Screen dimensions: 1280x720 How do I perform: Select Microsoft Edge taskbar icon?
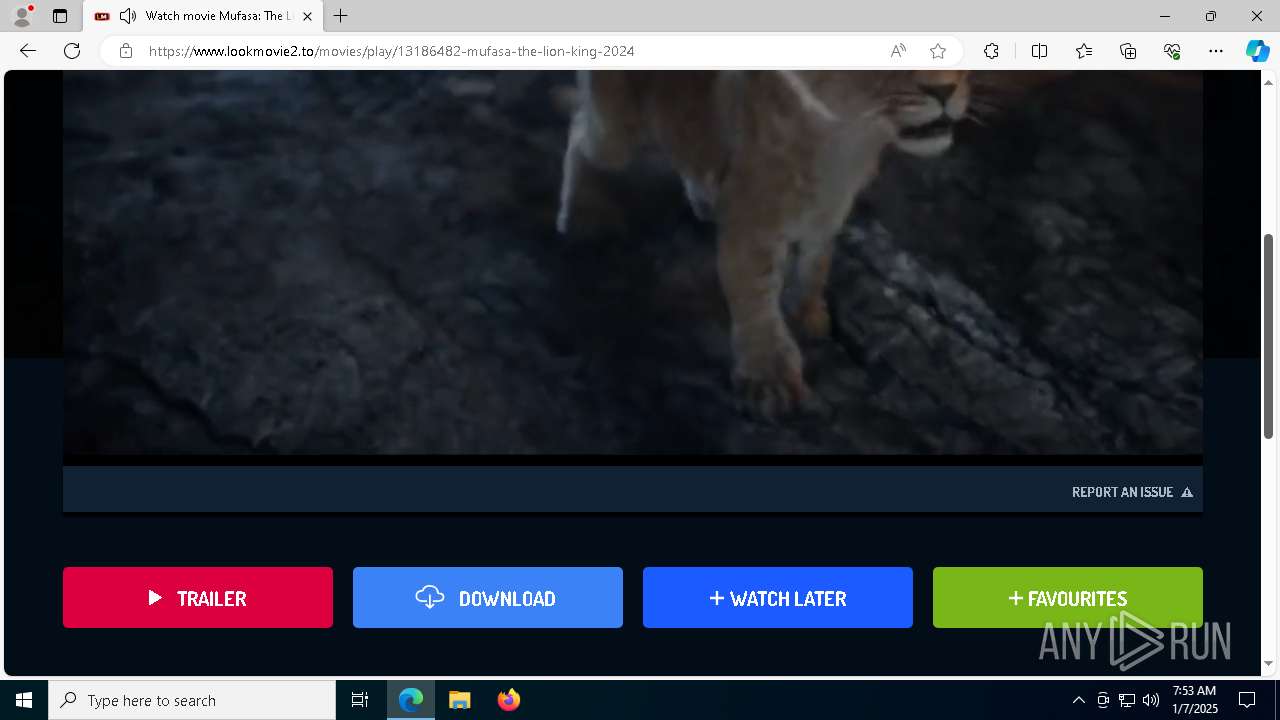(411, 700)
